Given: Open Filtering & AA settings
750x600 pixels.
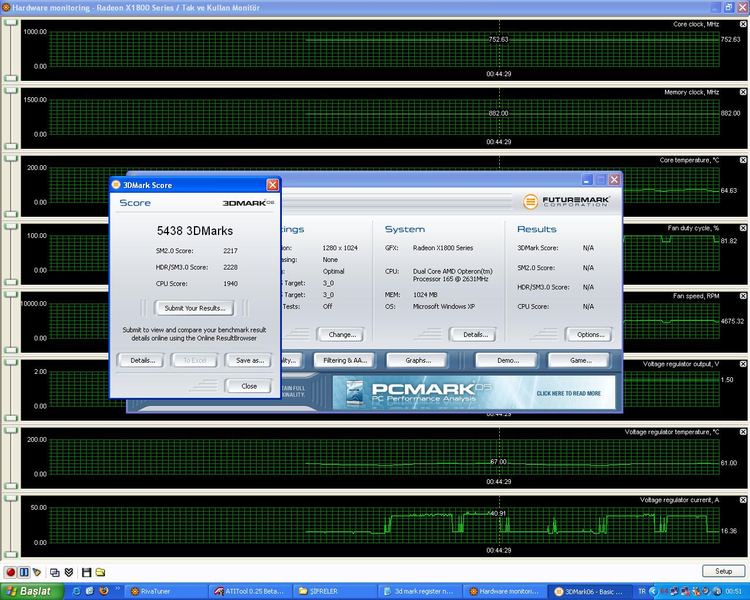Looking at the screenshot, I should 344,360.
